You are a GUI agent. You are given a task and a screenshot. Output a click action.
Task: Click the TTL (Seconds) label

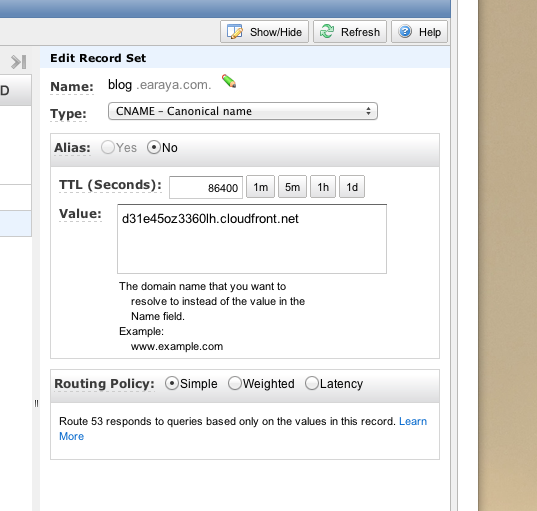click(110, 185)
